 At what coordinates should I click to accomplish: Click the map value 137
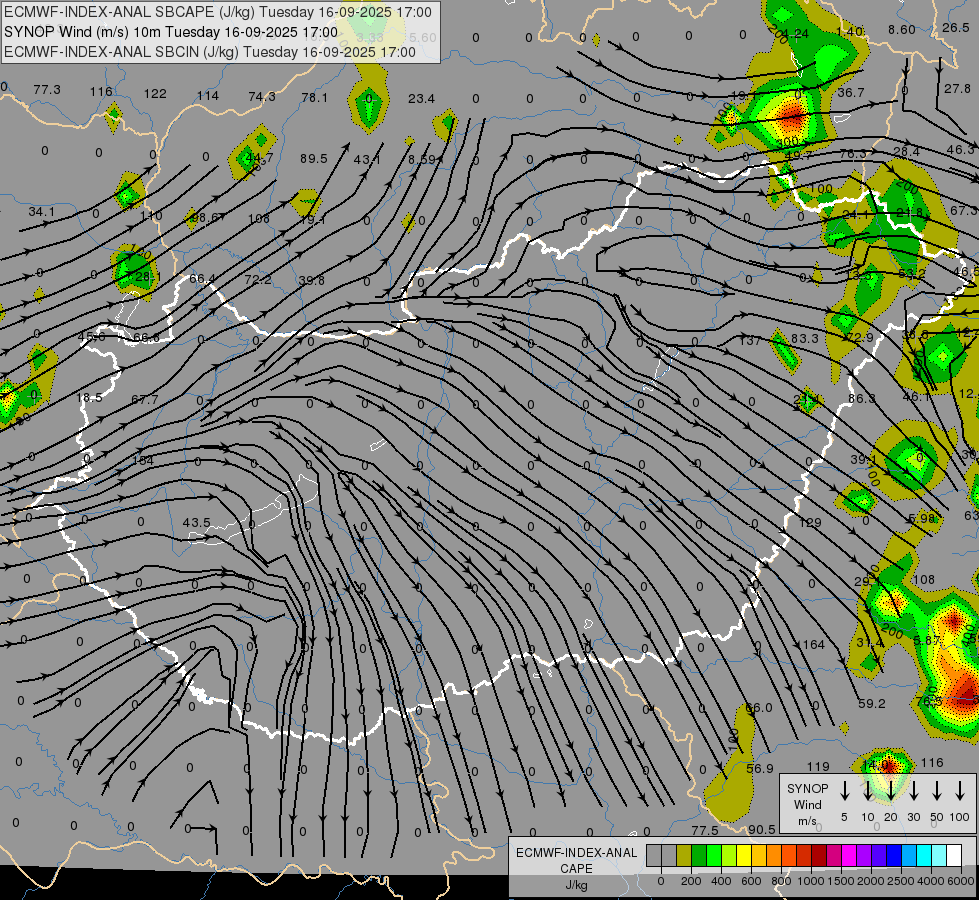[x=750, y=340]
